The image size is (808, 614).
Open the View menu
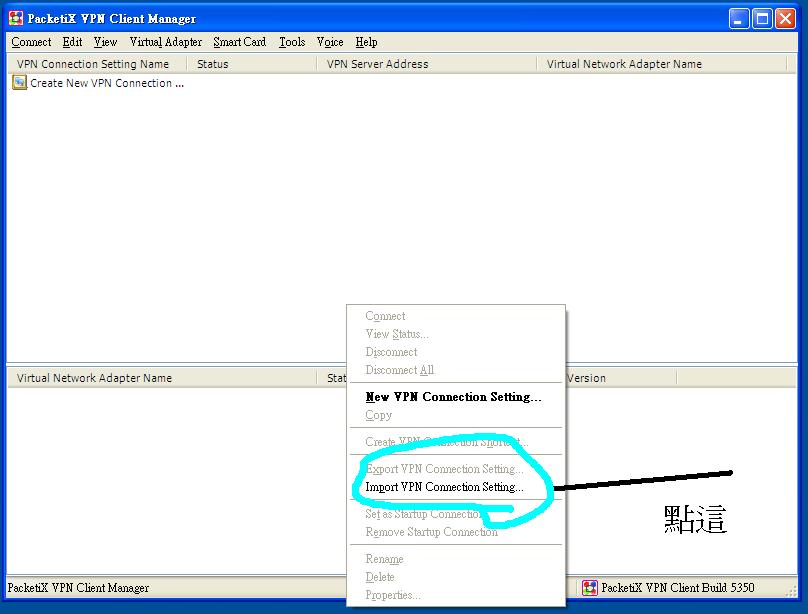click(x=105, y=42)
